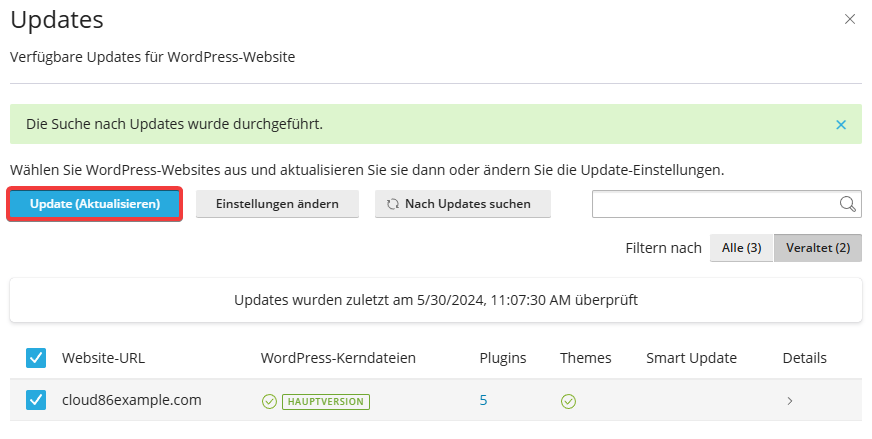Filter by Alle (3)
This screenshot has width=872, height=439.
(741, 248)
